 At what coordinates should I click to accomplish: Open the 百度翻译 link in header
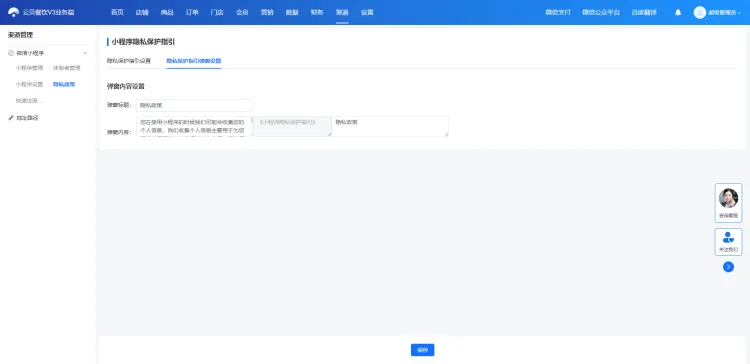[644, 12]
